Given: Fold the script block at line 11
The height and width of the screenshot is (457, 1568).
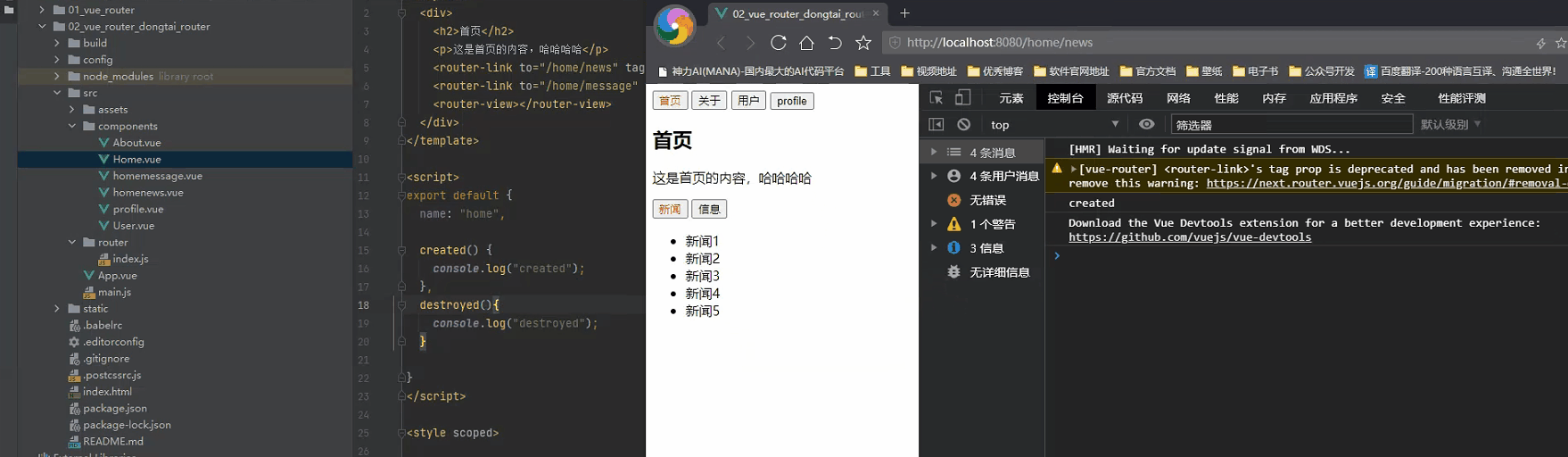Looking at the screenshot, I should point(401,177).
